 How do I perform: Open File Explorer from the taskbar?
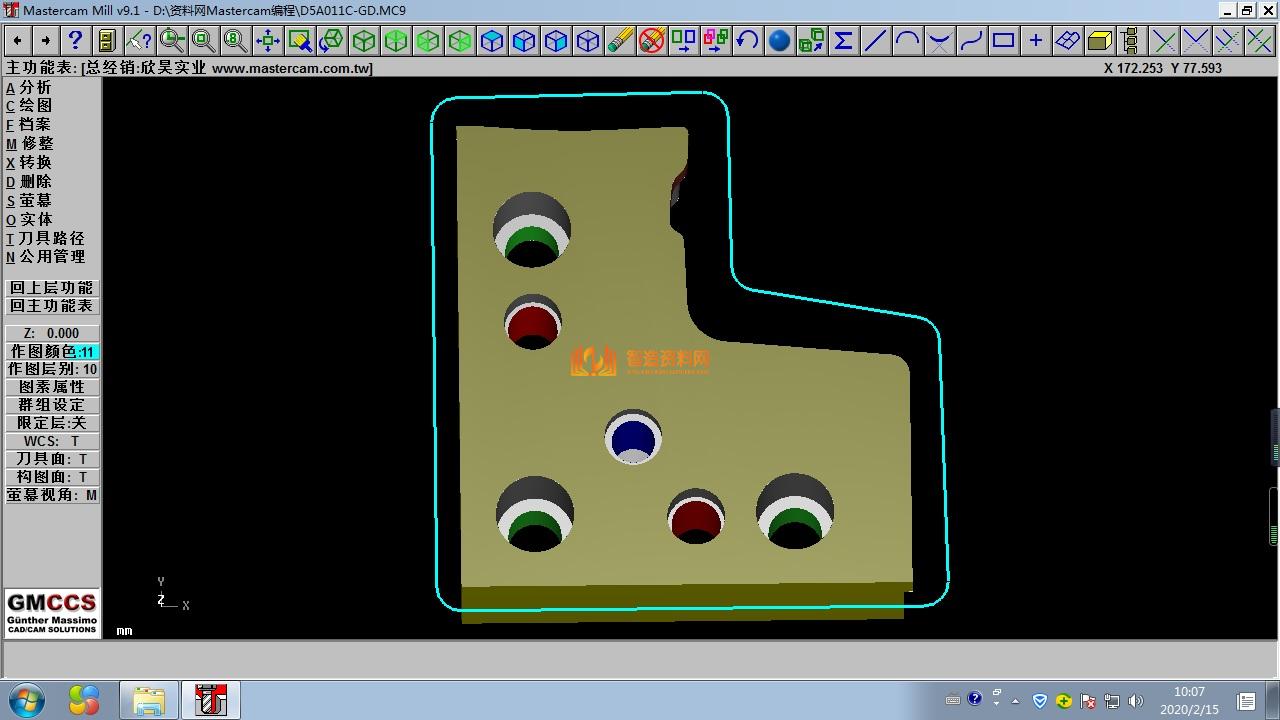click(x=148, y=700)
